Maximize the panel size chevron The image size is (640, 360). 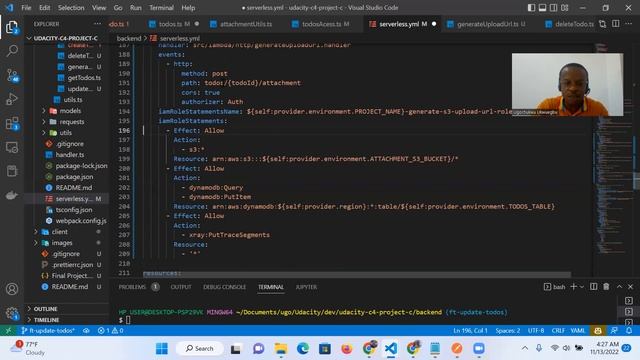click(x=619, y=287)
